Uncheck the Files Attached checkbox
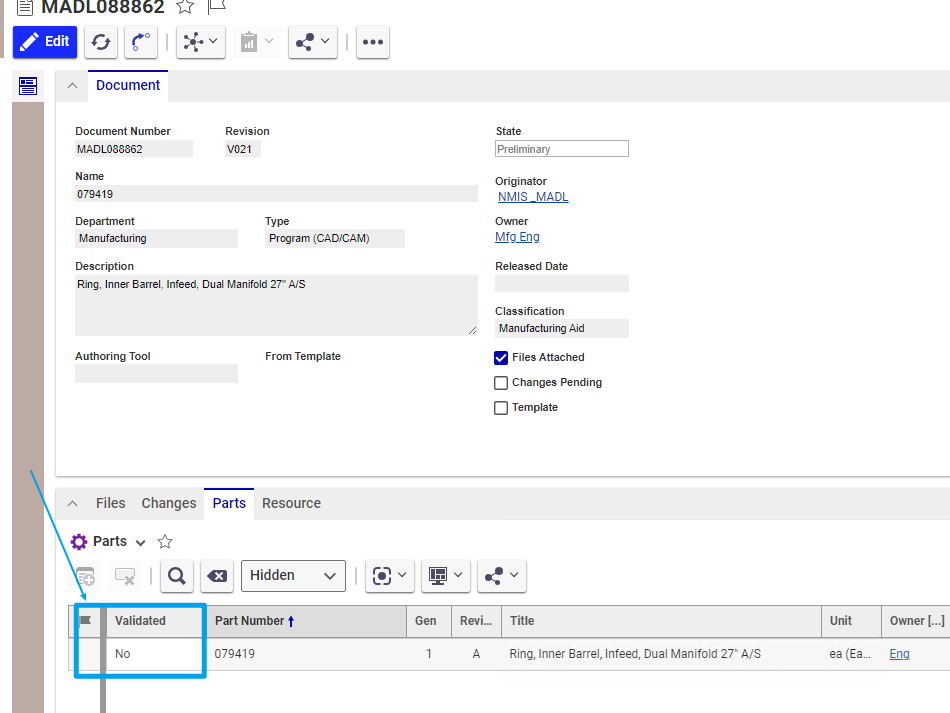 [x=501, y=357]
